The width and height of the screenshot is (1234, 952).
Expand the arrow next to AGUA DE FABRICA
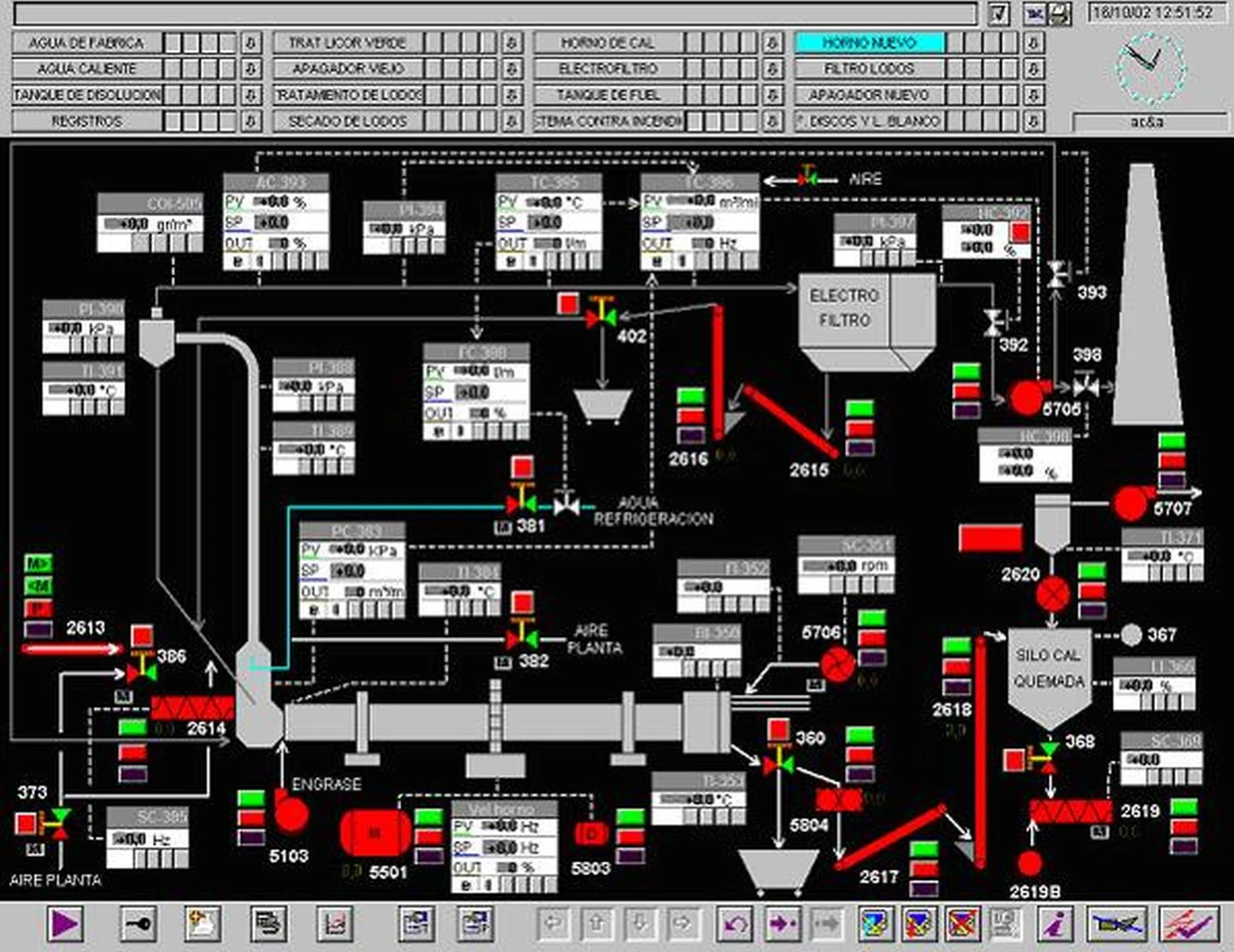(x=251, y=43)
